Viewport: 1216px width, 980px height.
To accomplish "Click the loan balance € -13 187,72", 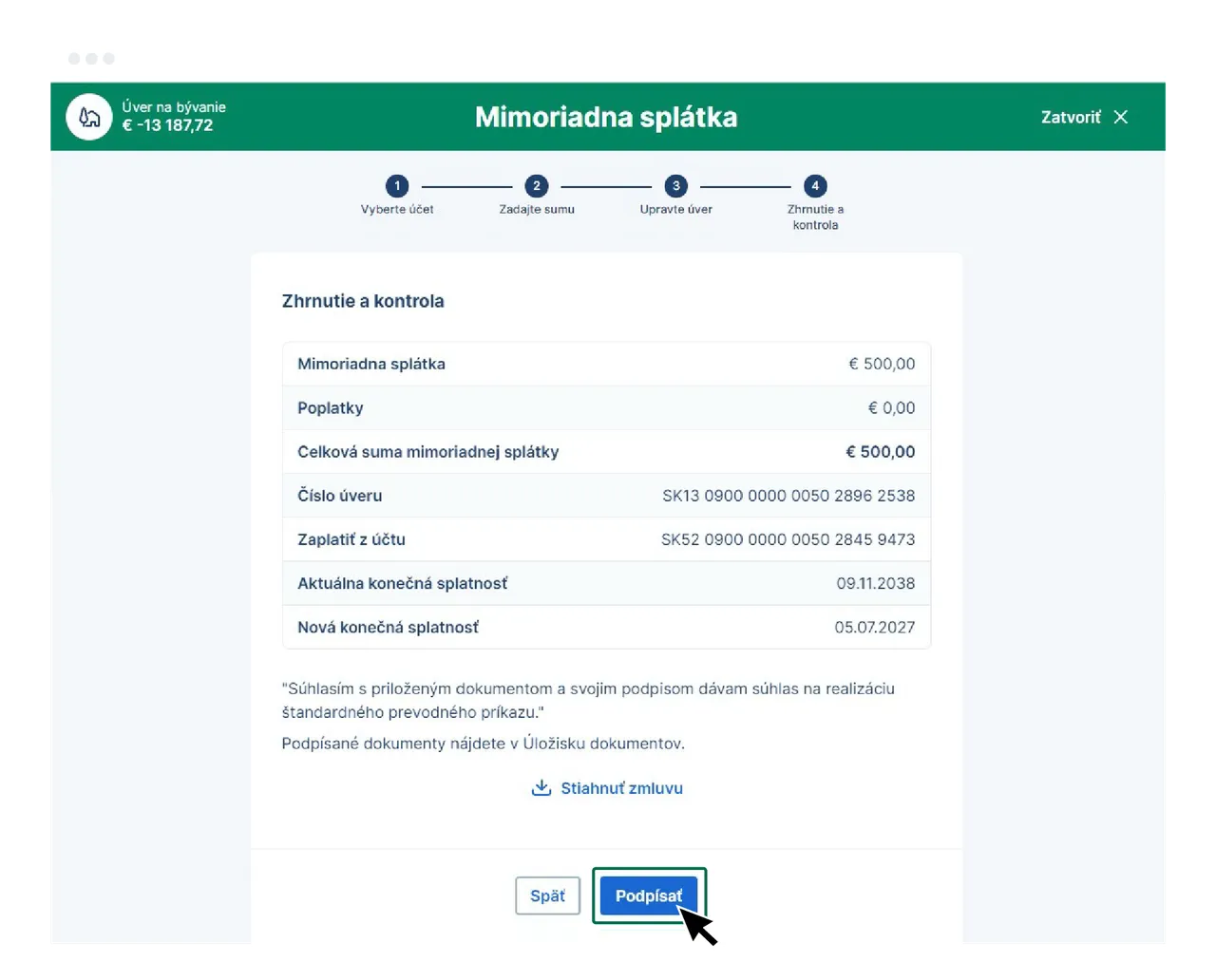I will 167,125.
